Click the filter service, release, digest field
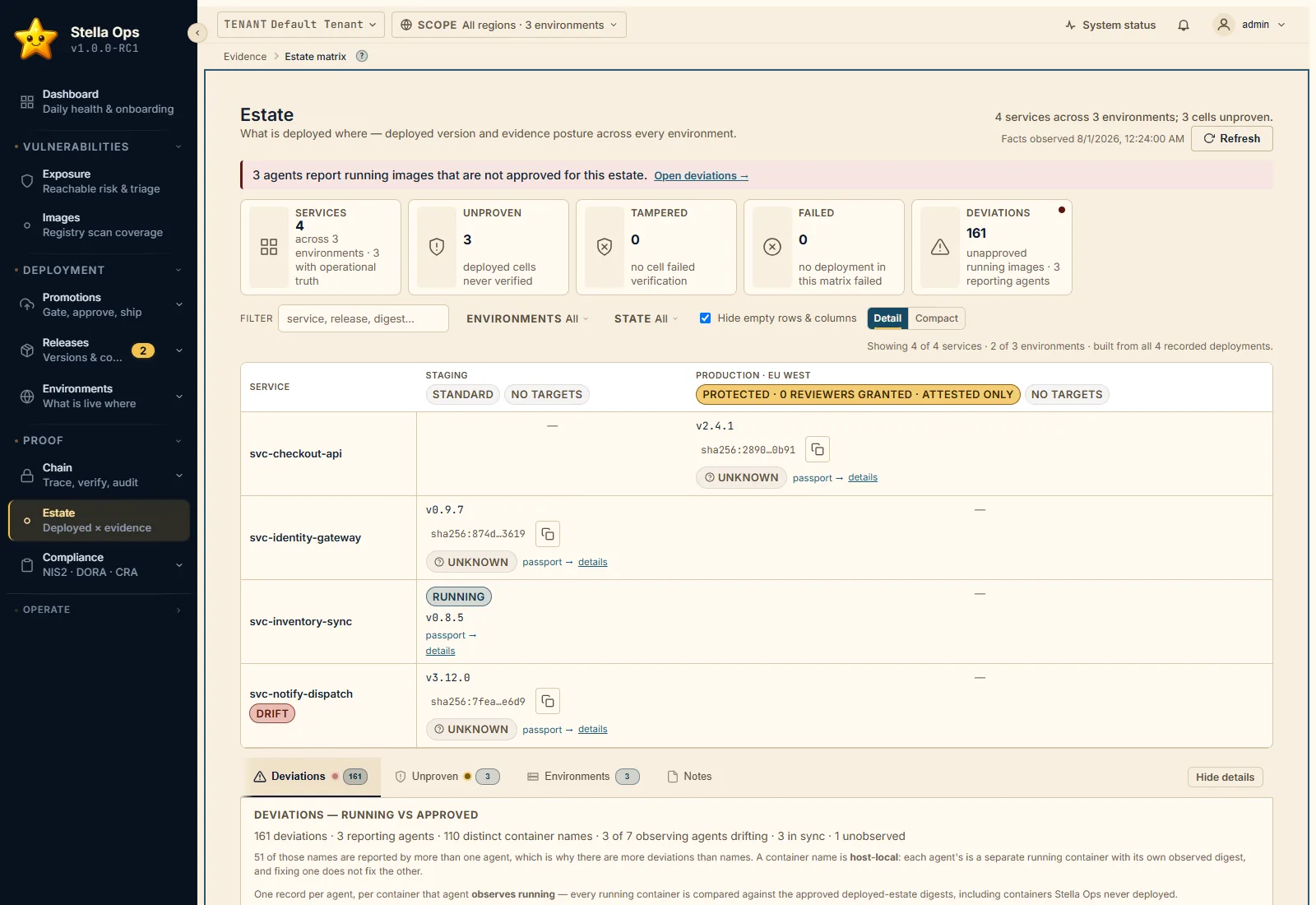The height and width of the screenshot is (905, 1316). (x=364, y=318)
